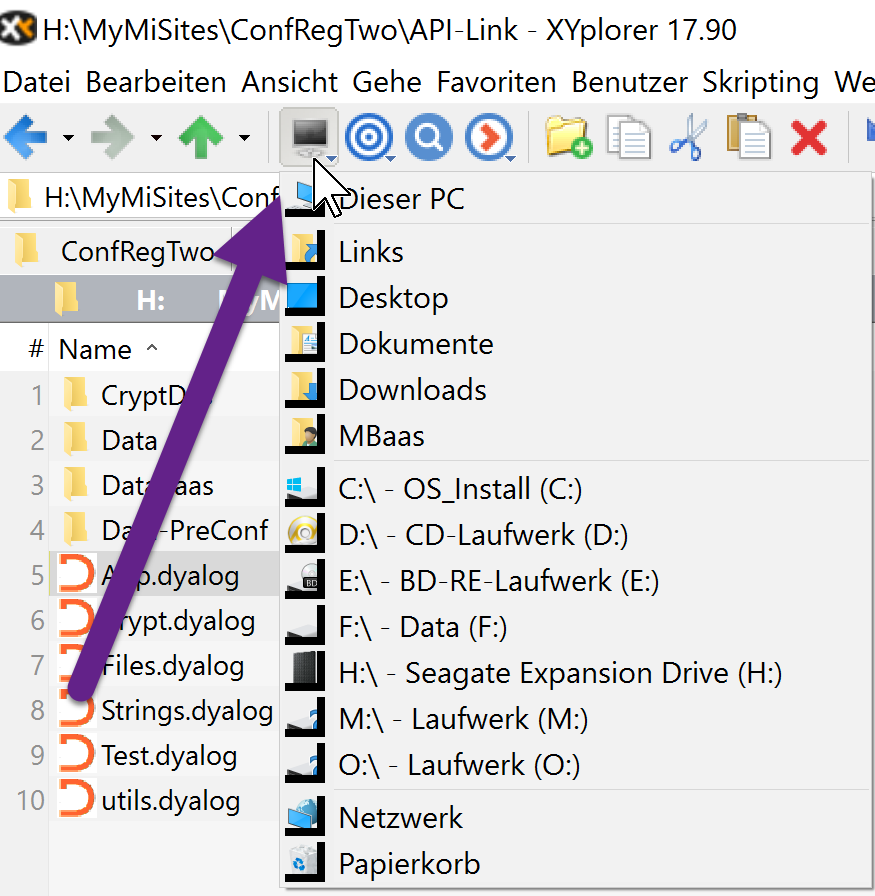This screenshot has height=896, width=875.
Task: Open Find Files magnifier icon
Action: coord(429,137)
